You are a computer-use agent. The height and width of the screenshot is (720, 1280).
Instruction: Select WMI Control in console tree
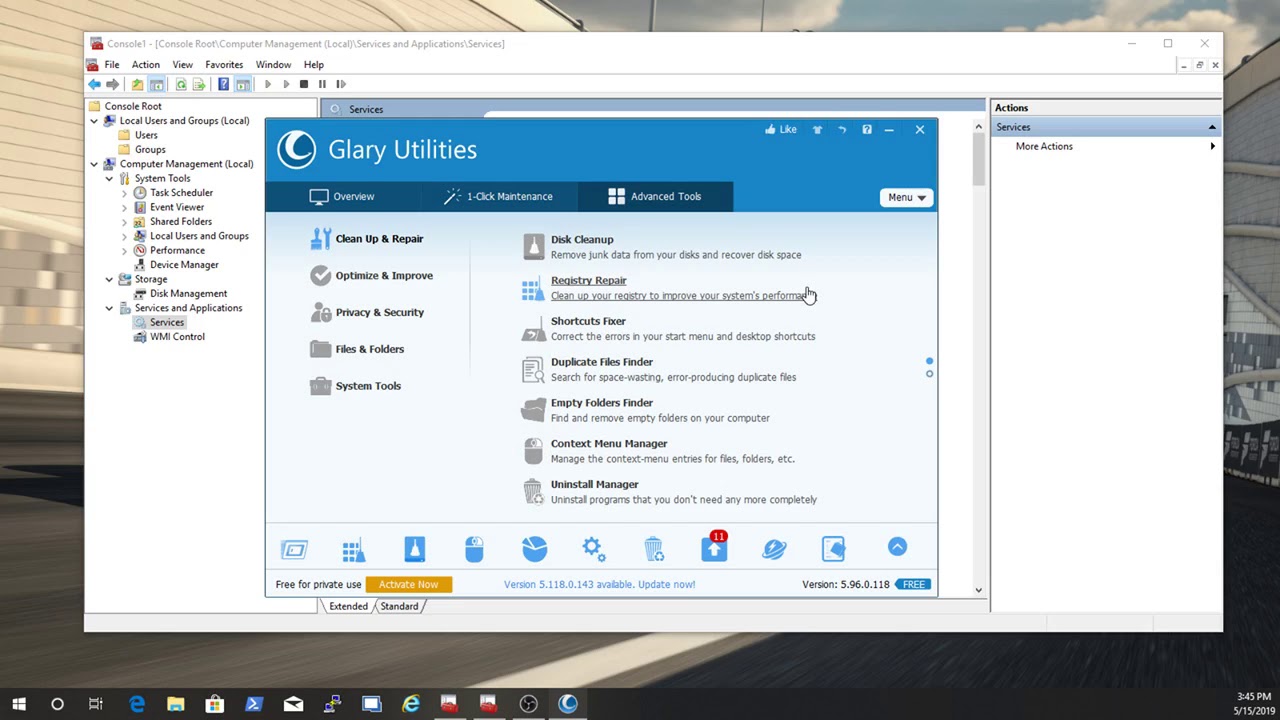[x=177, y=337]
